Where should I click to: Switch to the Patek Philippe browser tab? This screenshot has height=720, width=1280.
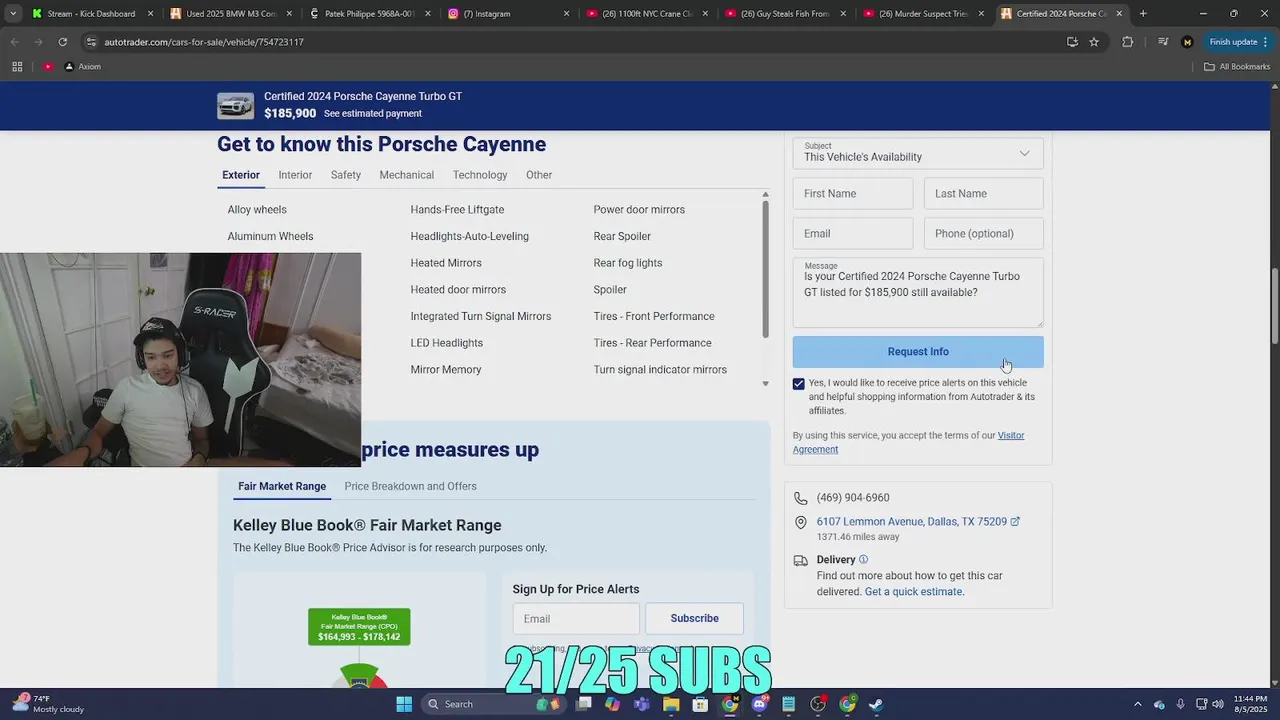[x=368, y=14]
